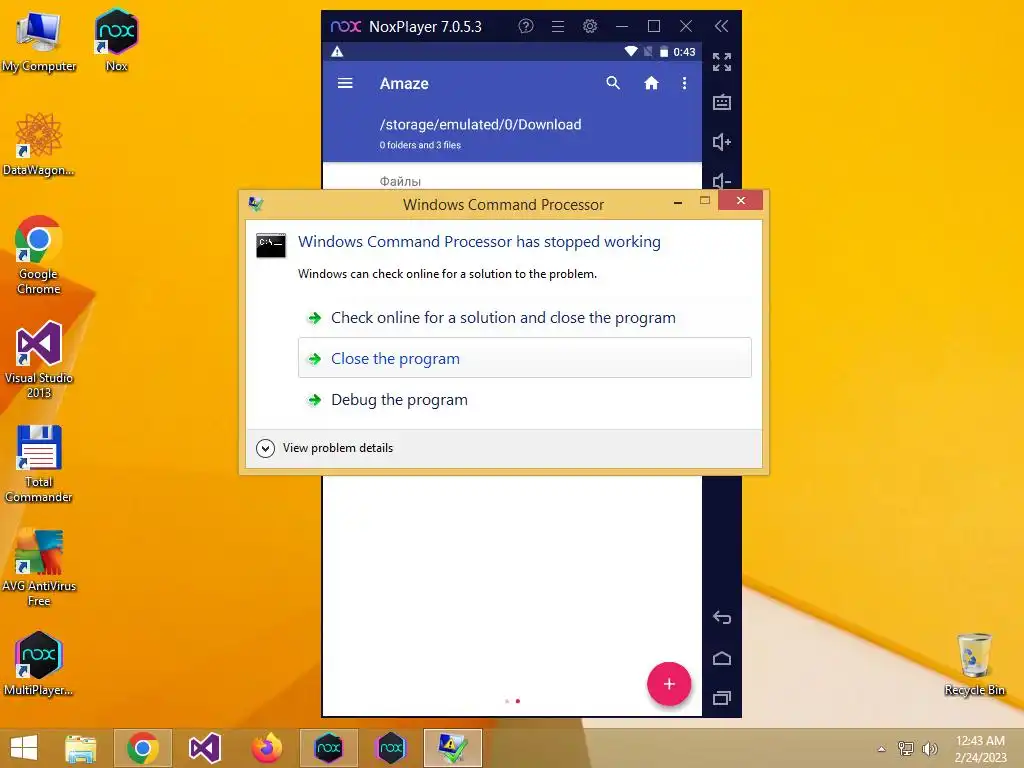Open Visual Studio 2013 desktop shortcut

[39, 360]
